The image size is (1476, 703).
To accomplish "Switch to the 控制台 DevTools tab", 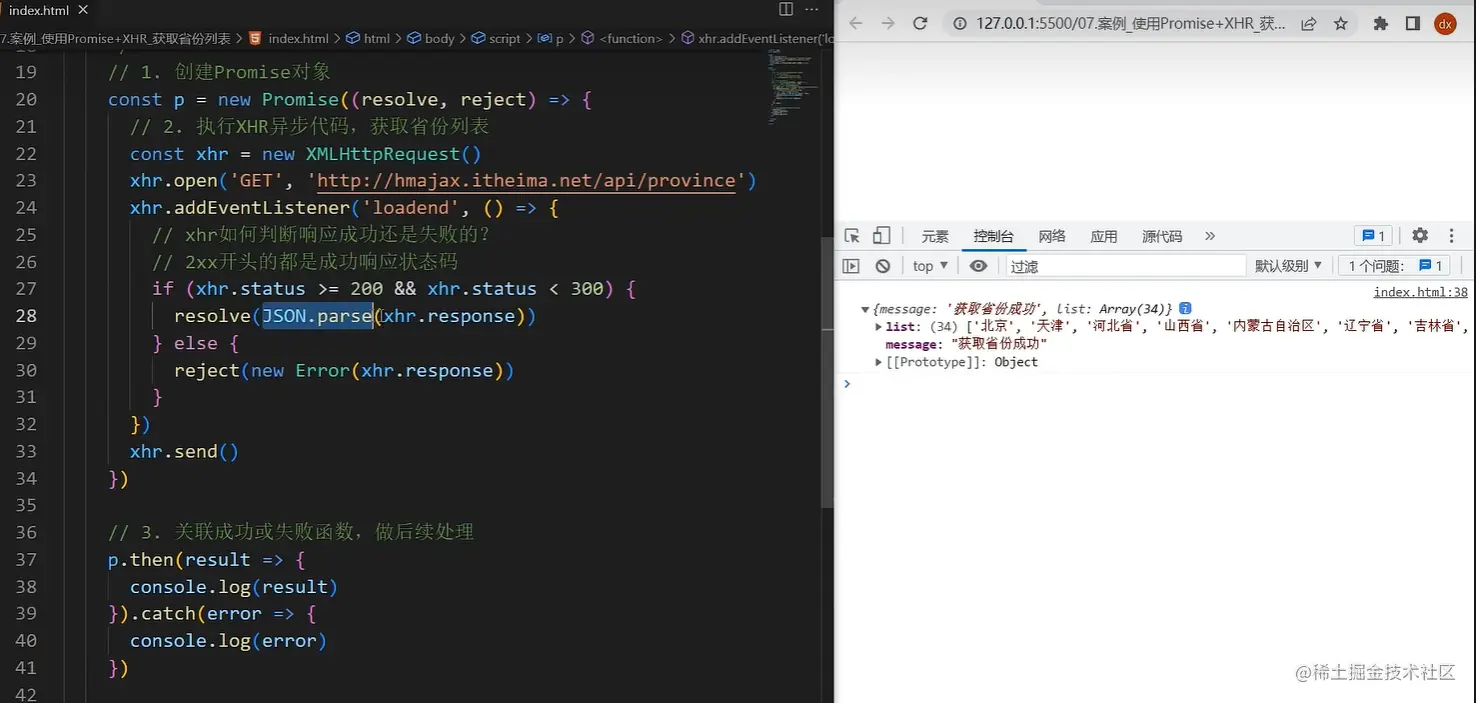I will pos(993,237).
